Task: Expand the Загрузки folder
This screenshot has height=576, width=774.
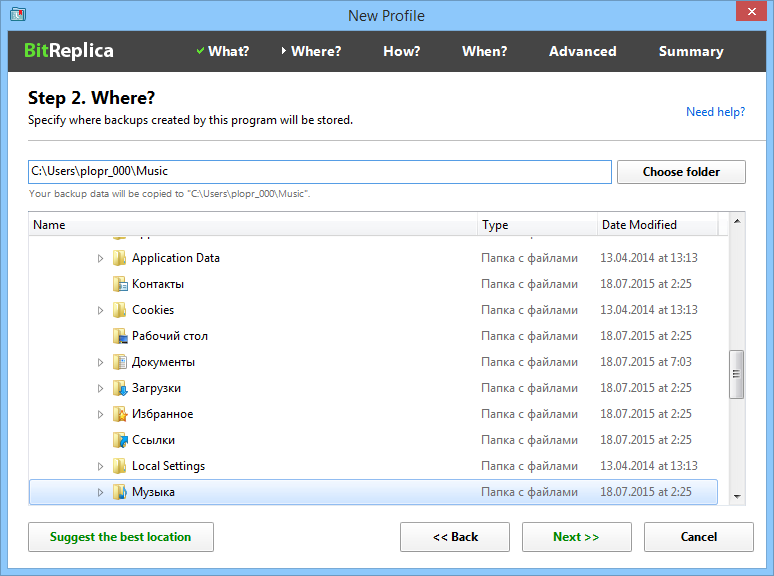Action: [x=100, y=388]
